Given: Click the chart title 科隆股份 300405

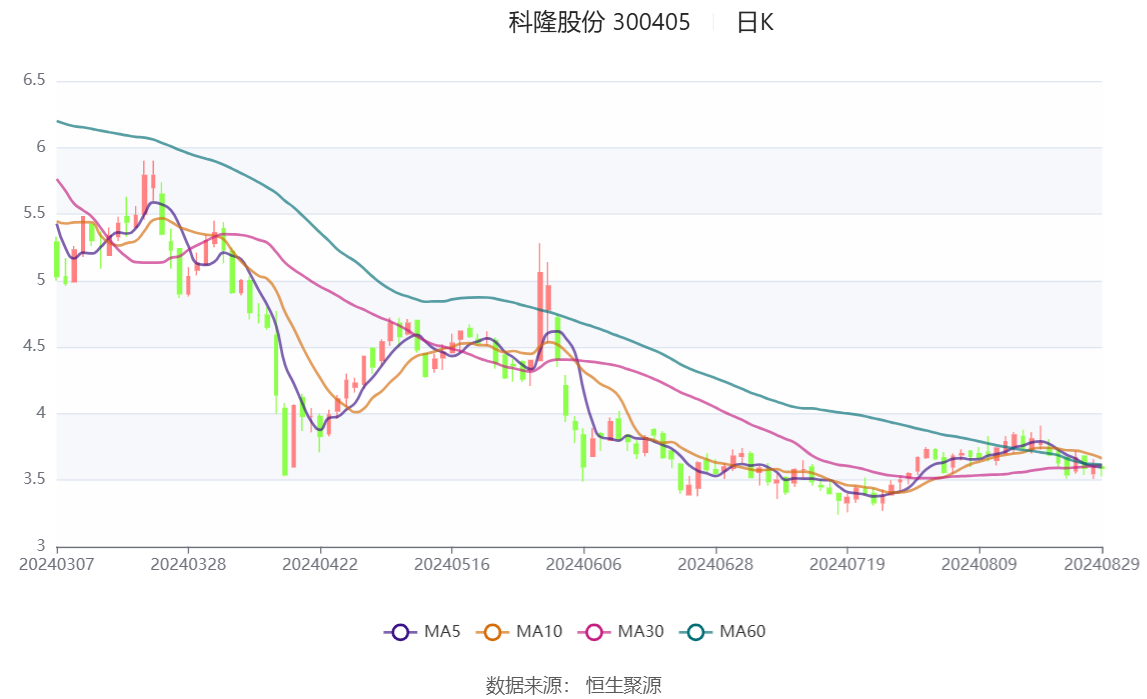Looking at the screenshot, I should point(599,23).
